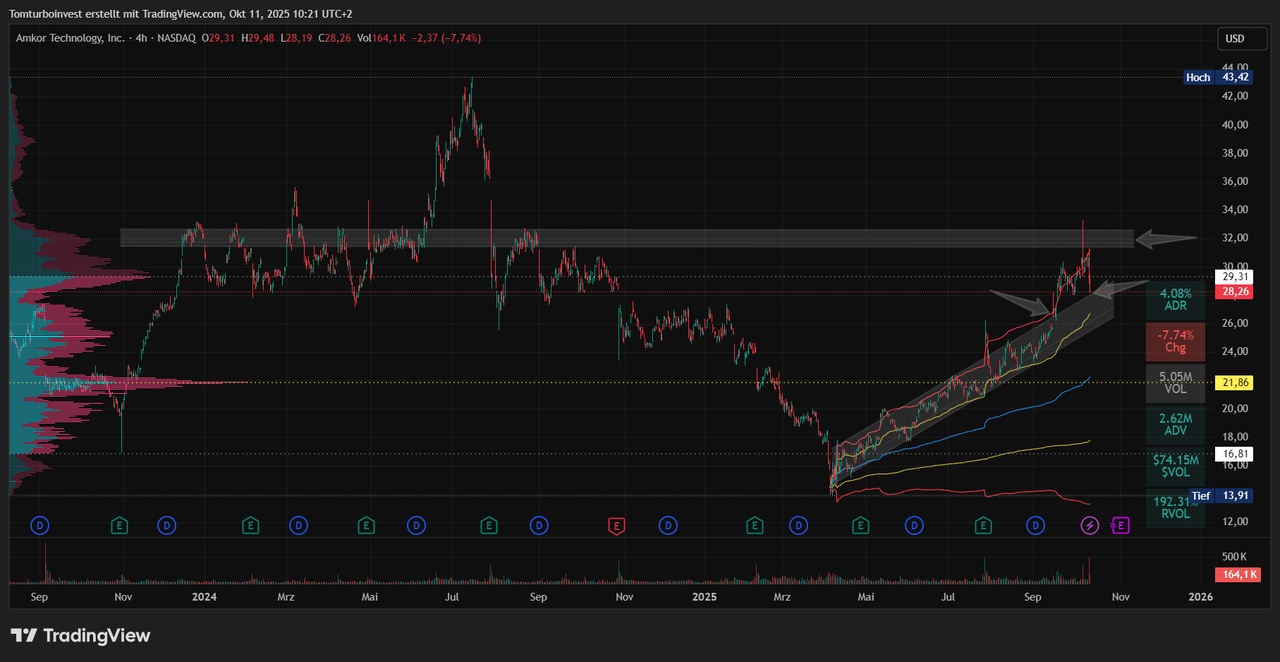Select the red 28,26 current price label
Image resolution: width=1280 pixels, height=662 pixels.
pos(1234,292)
